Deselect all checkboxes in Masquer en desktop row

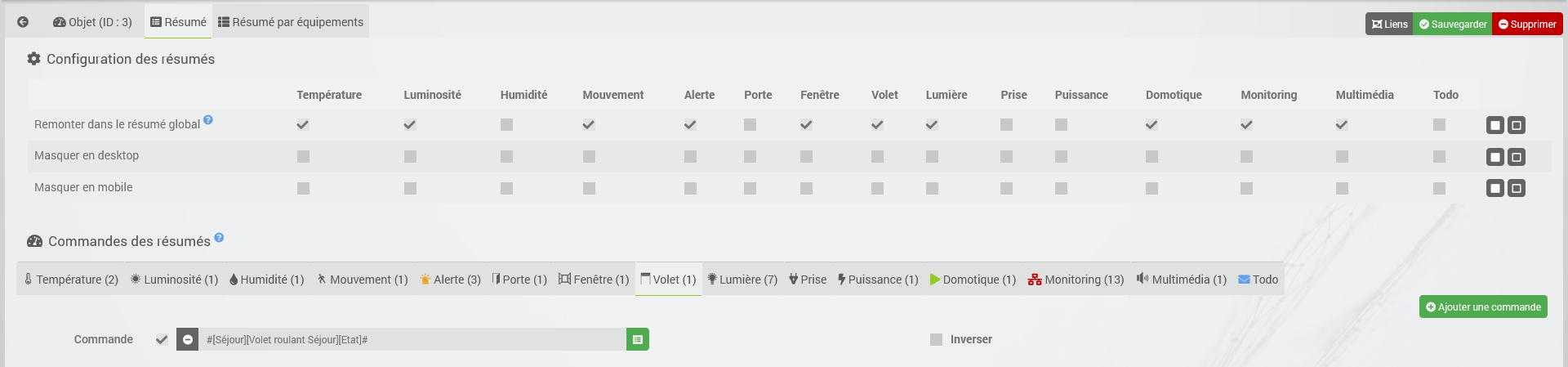coord(1517,157)
